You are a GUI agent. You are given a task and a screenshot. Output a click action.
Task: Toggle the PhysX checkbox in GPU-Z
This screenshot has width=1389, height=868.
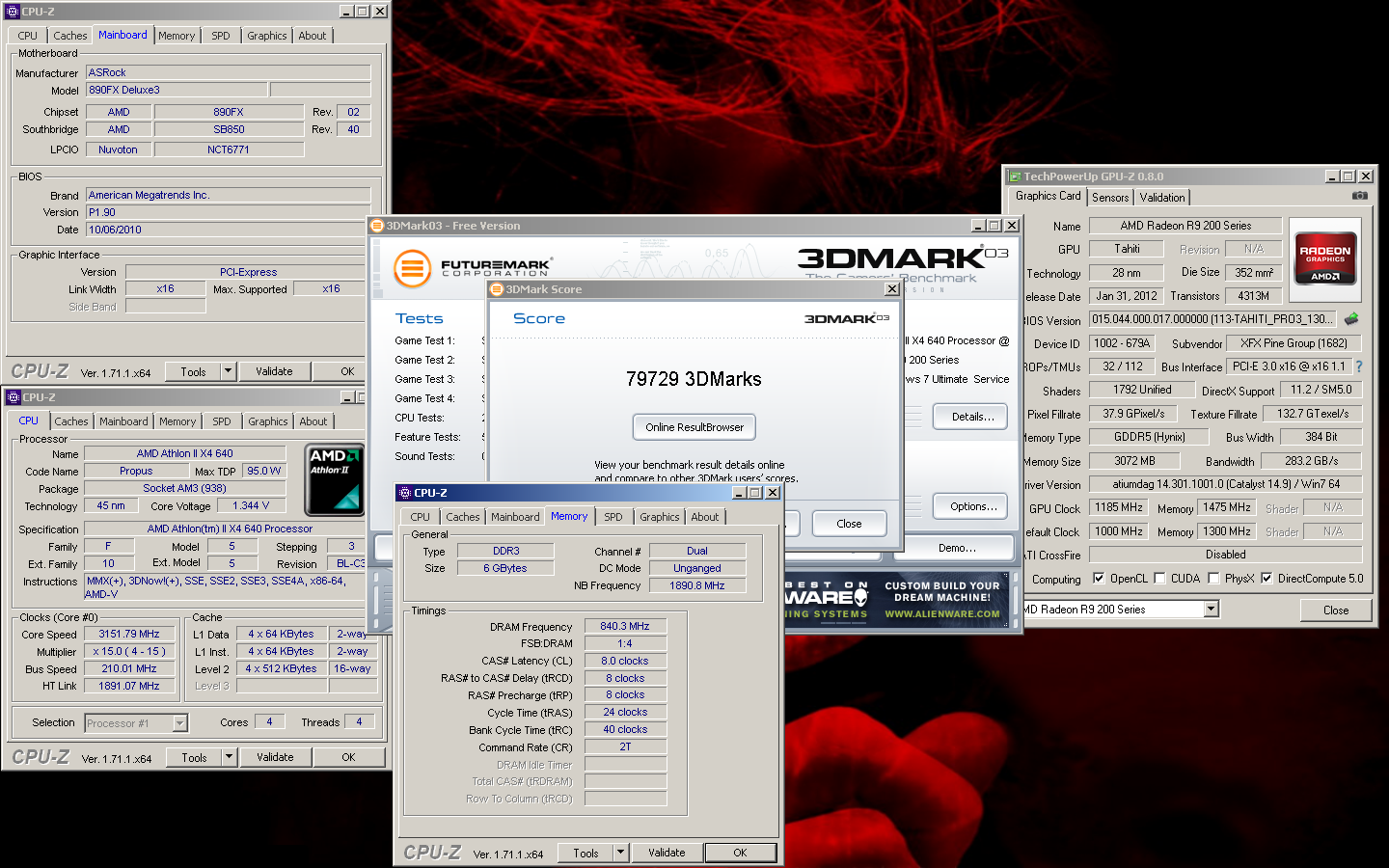coord(1213,579)
